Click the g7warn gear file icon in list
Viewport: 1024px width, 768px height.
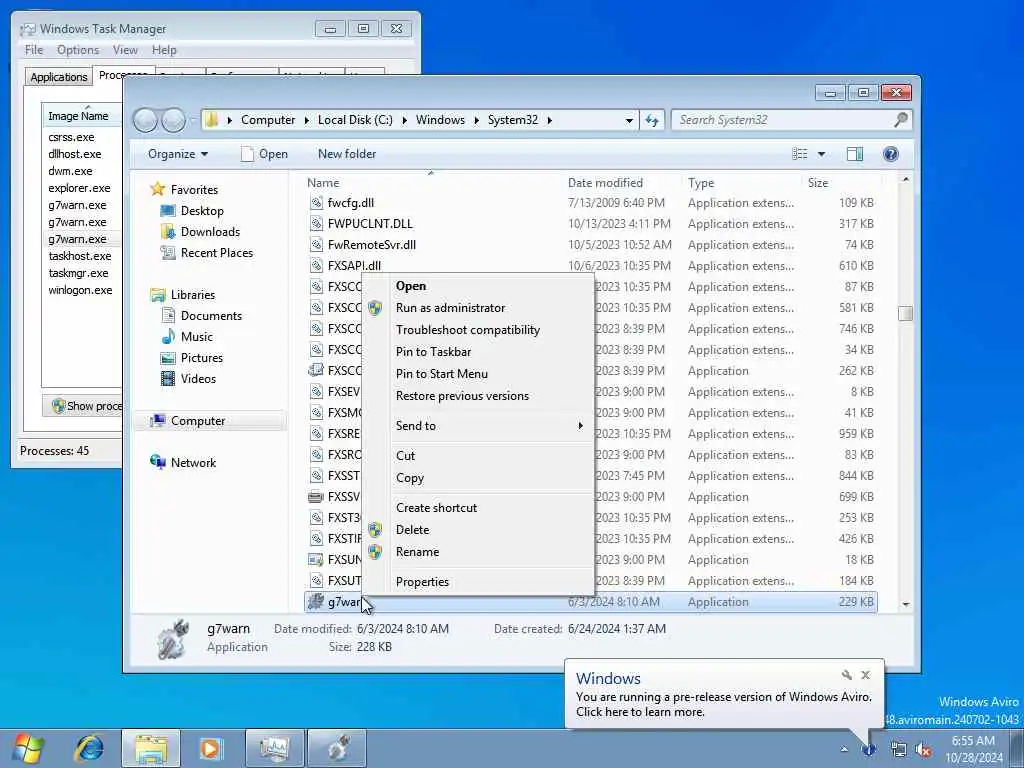(316, 601)
